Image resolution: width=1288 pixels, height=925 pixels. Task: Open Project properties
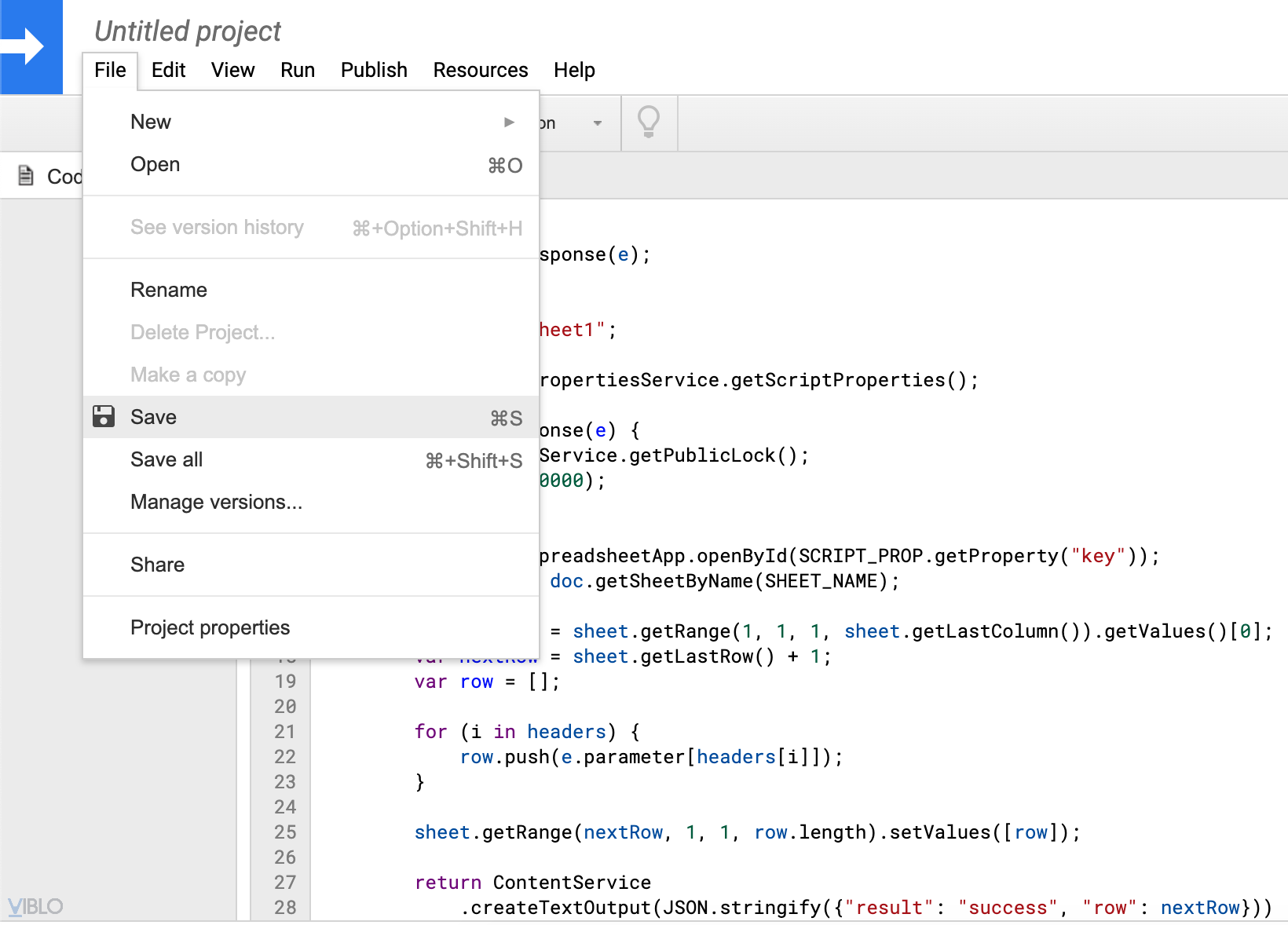tap(210, 628)
